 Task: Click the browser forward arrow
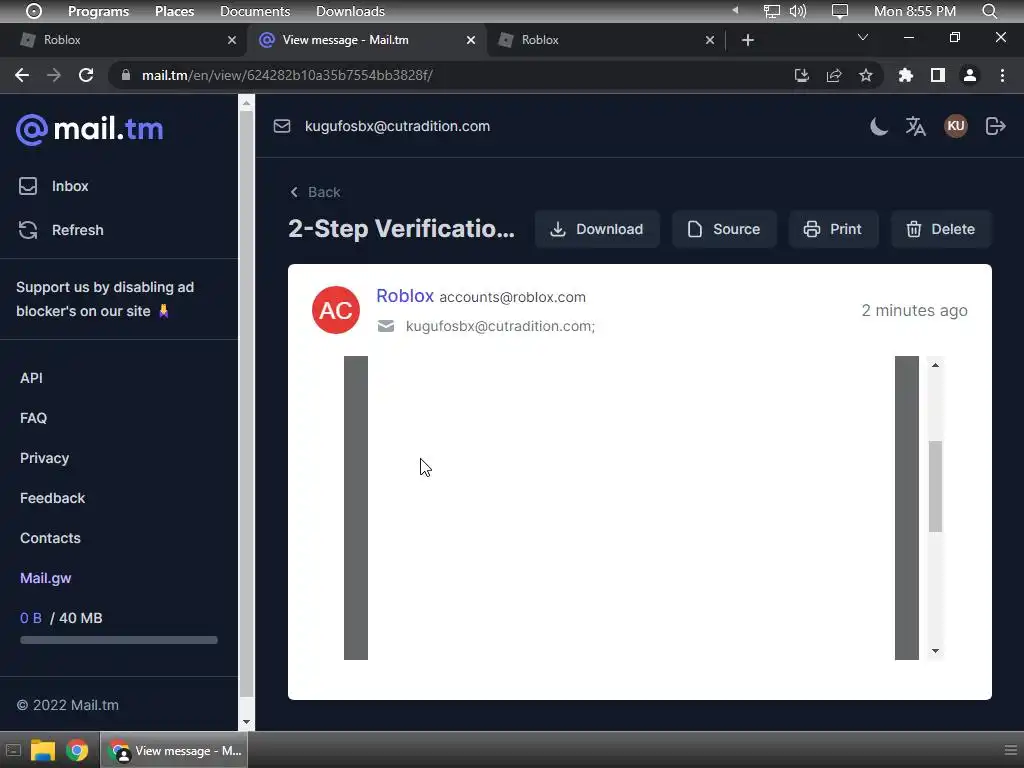point(54,75)
